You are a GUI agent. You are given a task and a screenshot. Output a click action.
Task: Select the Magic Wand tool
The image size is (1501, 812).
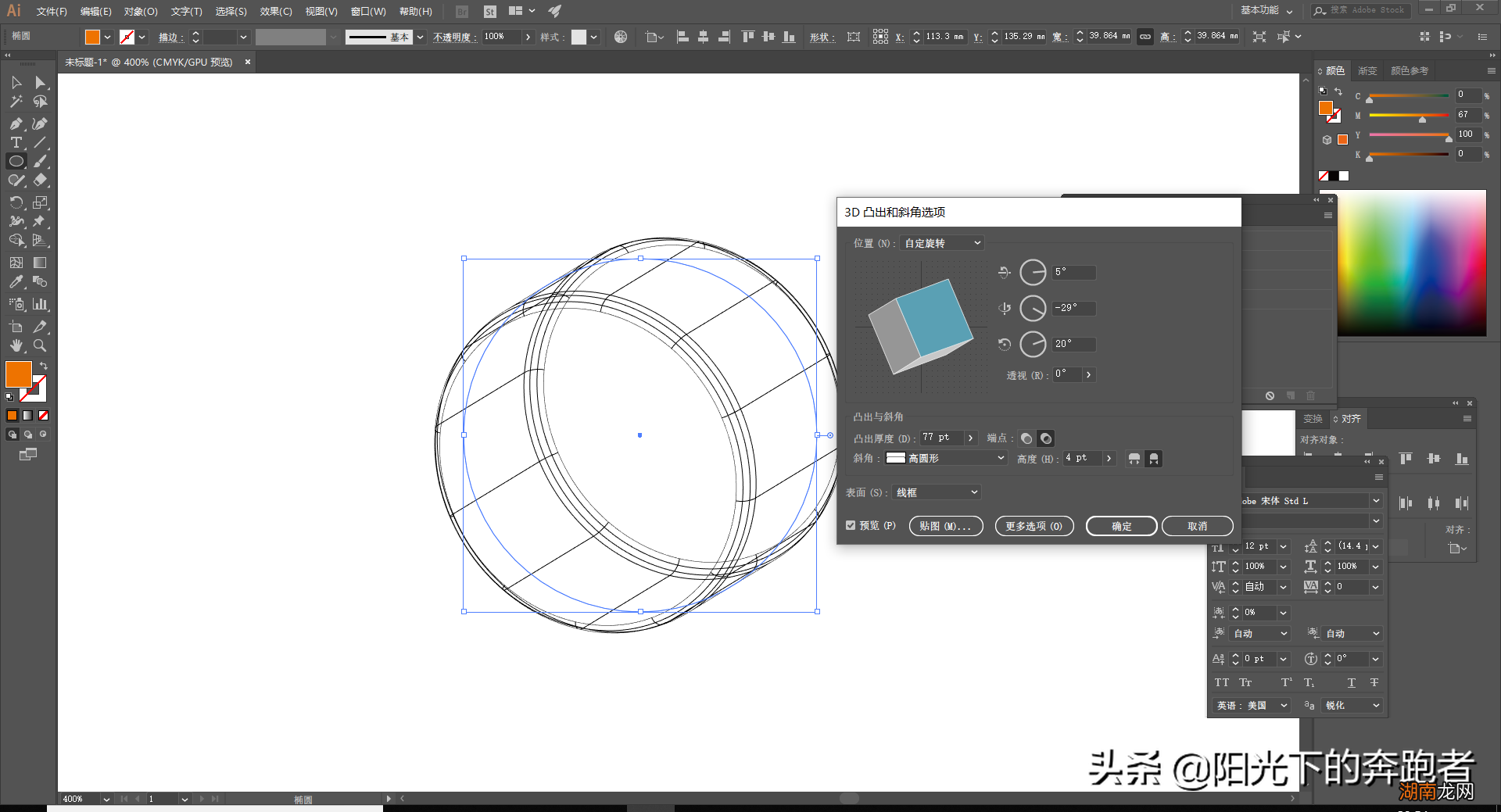pos(16,102)
